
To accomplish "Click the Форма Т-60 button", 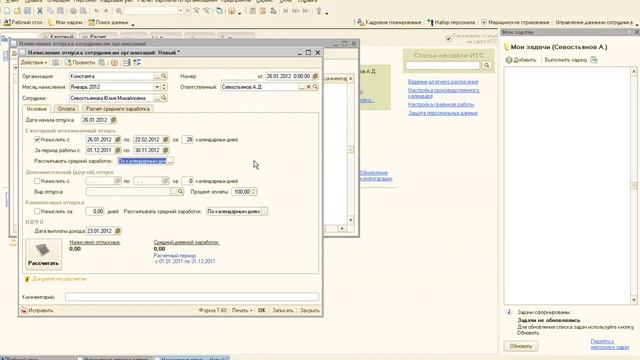I will click(213, 311).
